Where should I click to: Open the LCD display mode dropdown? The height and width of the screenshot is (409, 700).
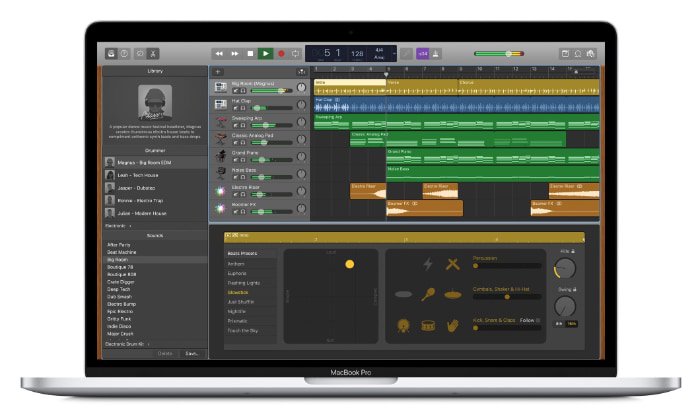pos(394,54)
